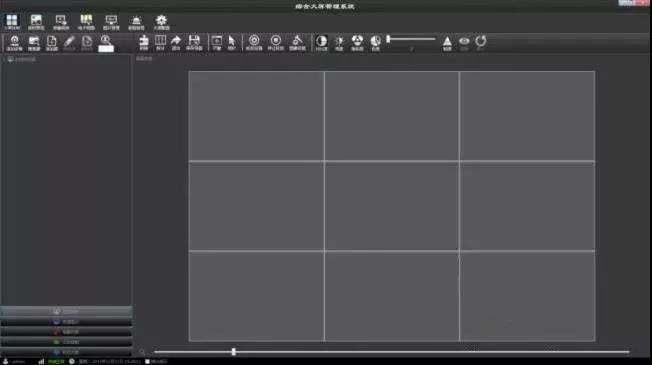652x365 pixels.
Task: Select the half-shaded contrast circle icon
Action: coord(321,42)
